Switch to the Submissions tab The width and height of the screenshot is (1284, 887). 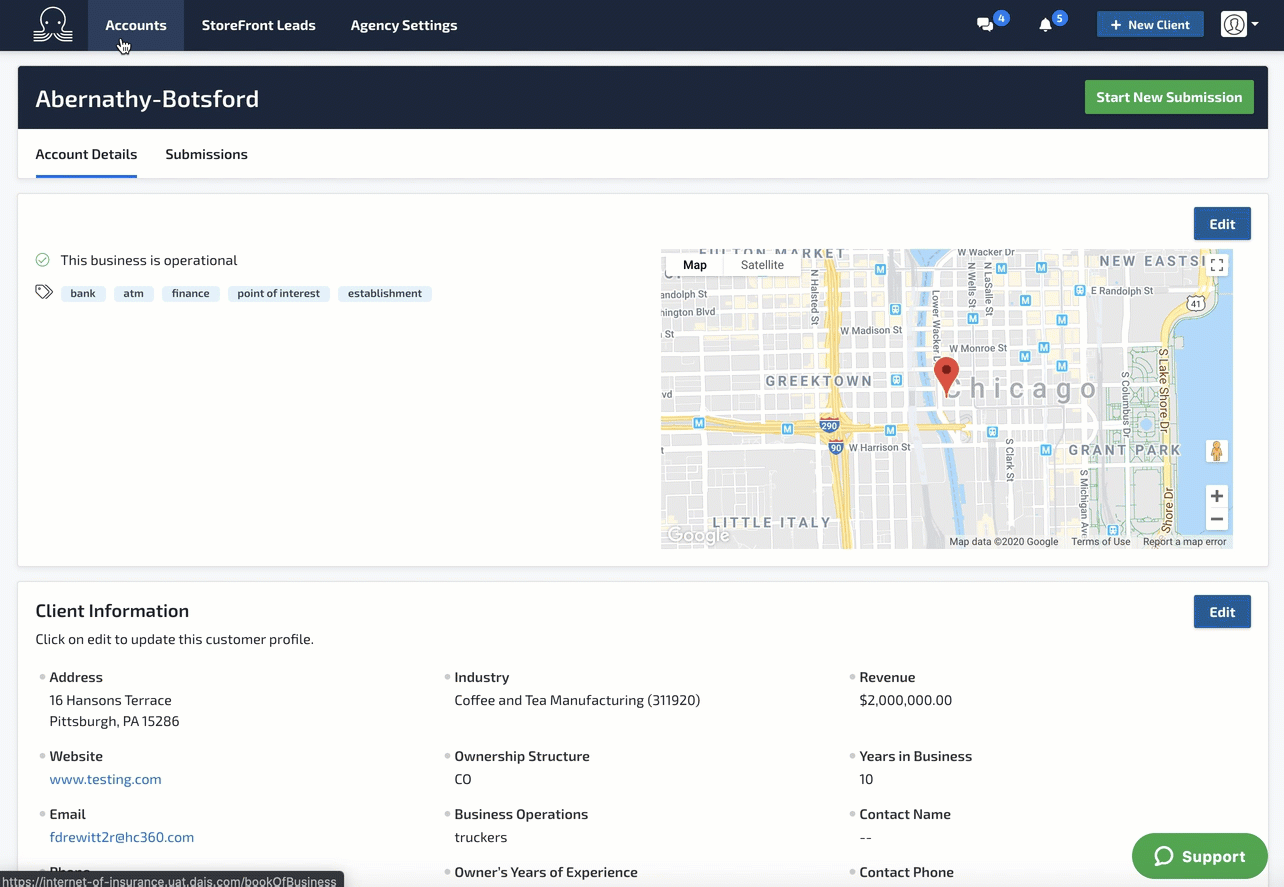tap(206, 154)
